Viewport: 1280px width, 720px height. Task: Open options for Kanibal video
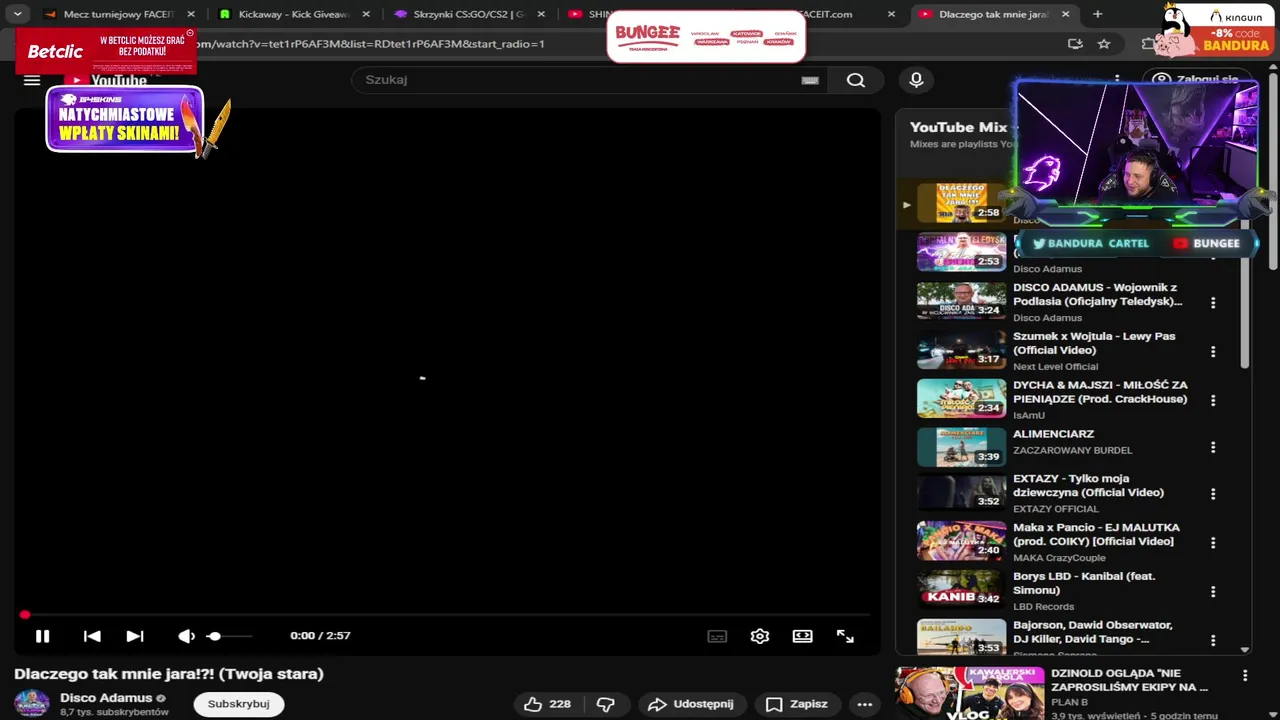tap(1213, 592)
